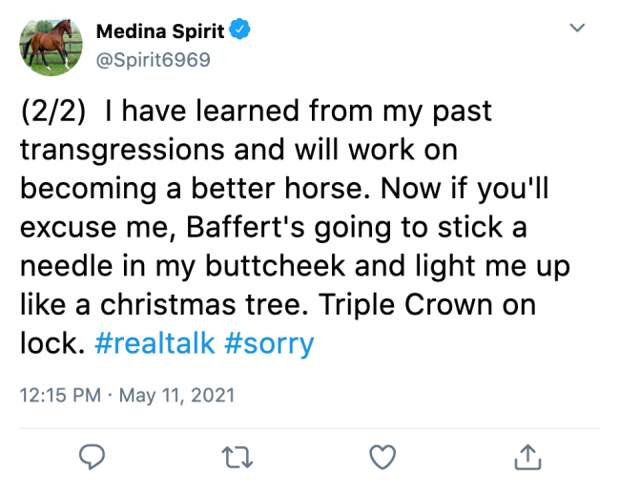Click the blue verified badge

point(240,30)
